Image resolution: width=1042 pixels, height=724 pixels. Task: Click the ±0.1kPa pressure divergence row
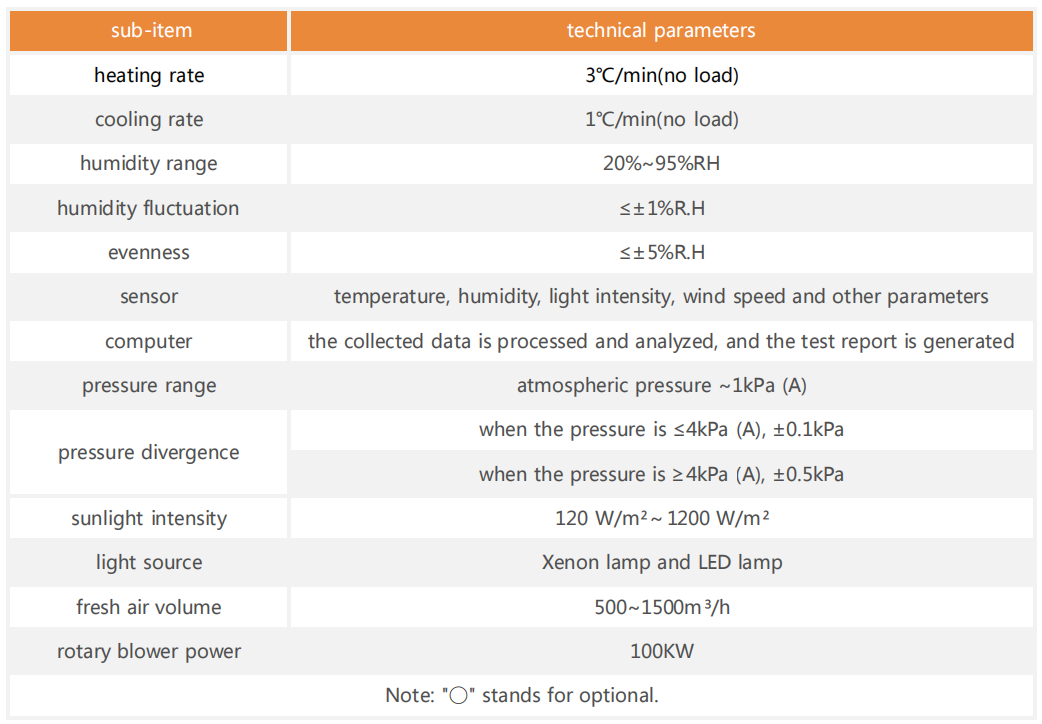pos(662,430)
